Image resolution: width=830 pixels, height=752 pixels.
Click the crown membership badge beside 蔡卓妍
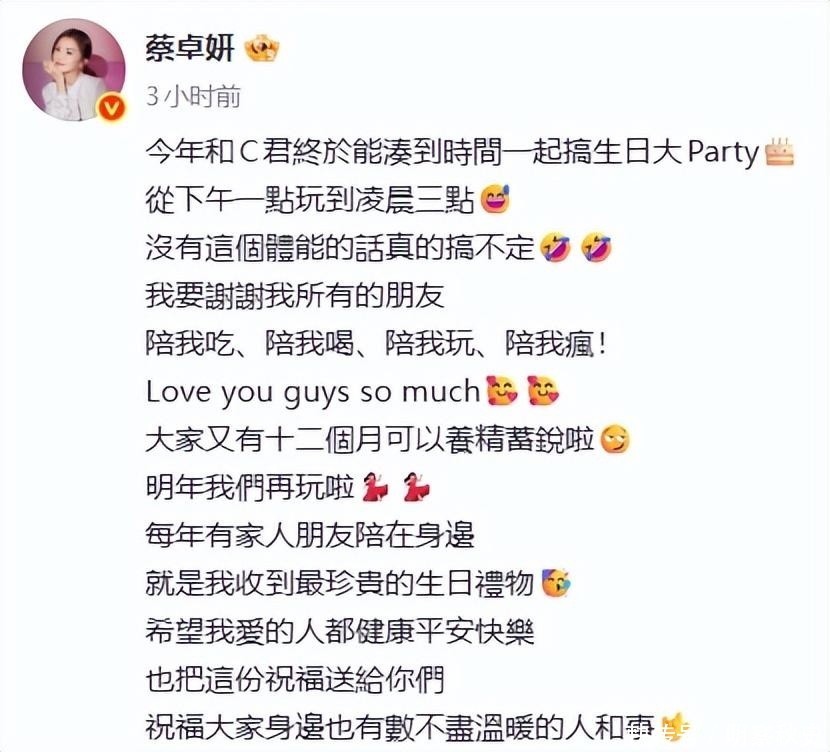click(261, 48)
